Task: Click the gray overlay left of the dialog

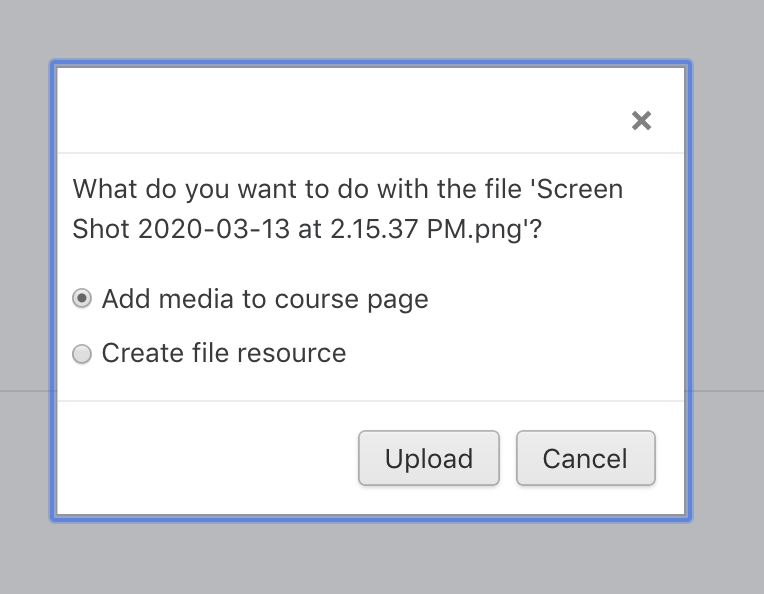Action: 24,292
